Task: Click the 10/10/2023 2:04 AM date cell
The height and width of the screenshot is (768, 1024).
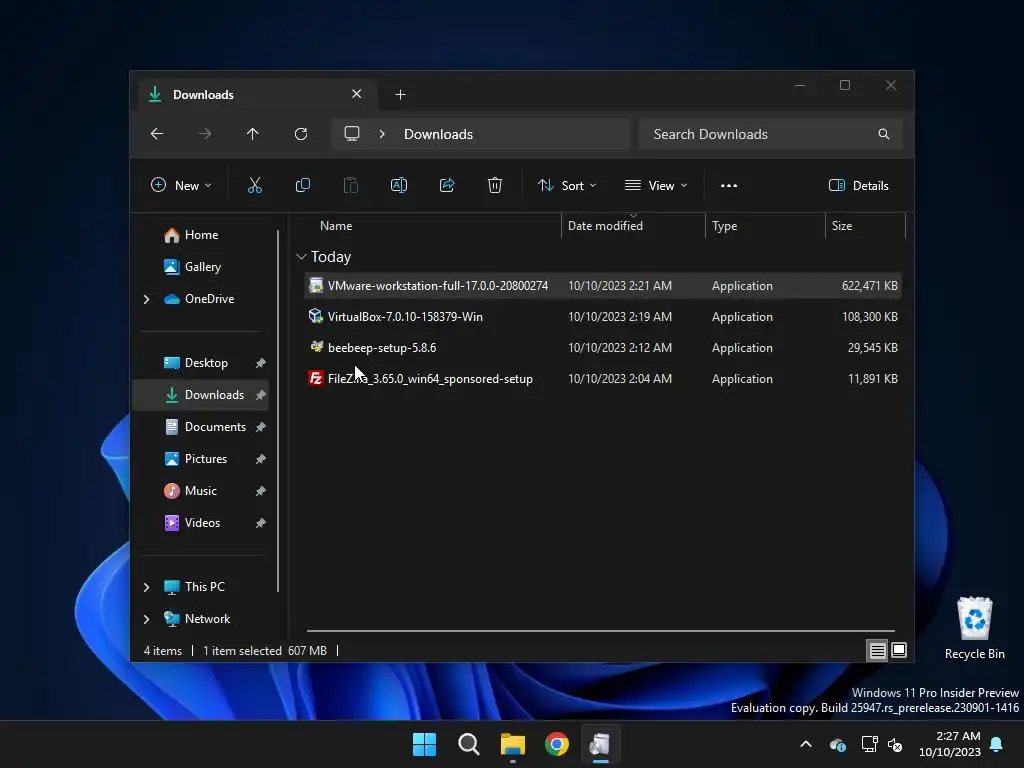Action: click(620, 378)
